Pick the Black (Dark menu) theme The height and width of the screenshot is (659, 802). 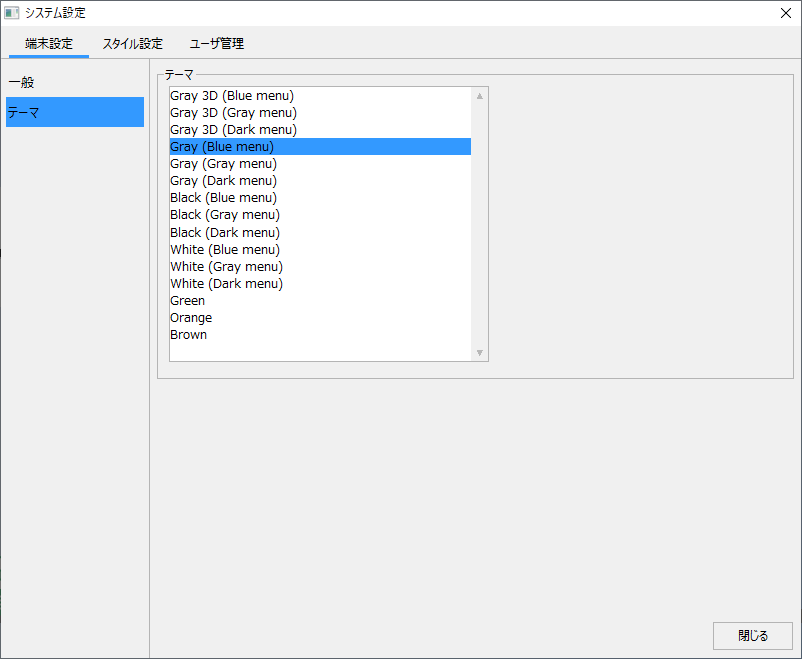pyautogui.click(x=225, y=232)
